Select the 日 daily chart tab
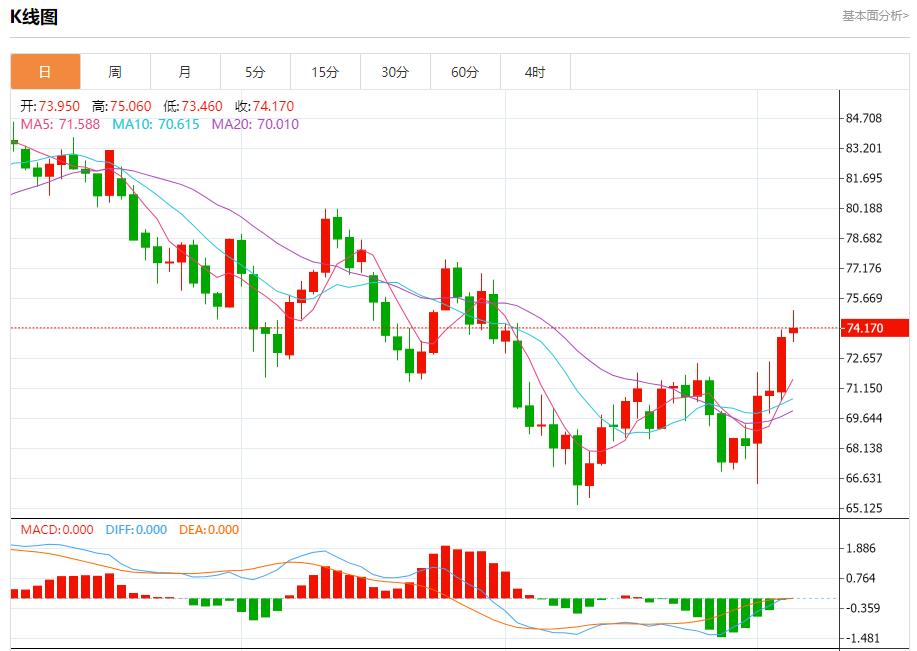Image resolution: width=917 pixels, height=651 pixels. pos(45,72)
